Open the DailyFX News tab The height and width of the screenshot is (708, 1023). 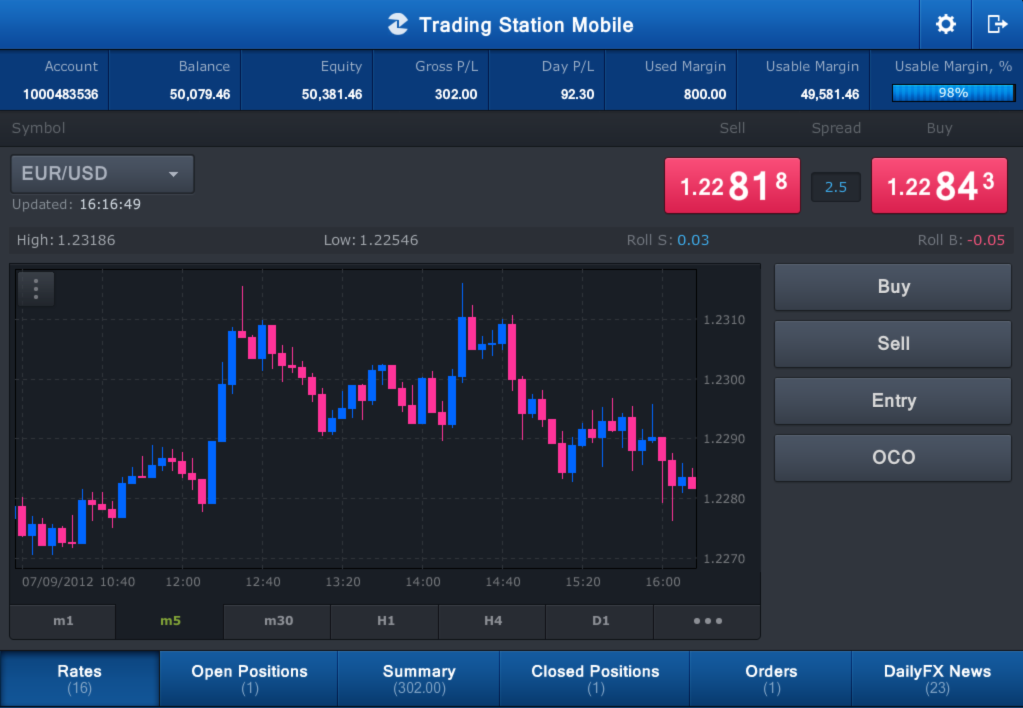[938, 679]
